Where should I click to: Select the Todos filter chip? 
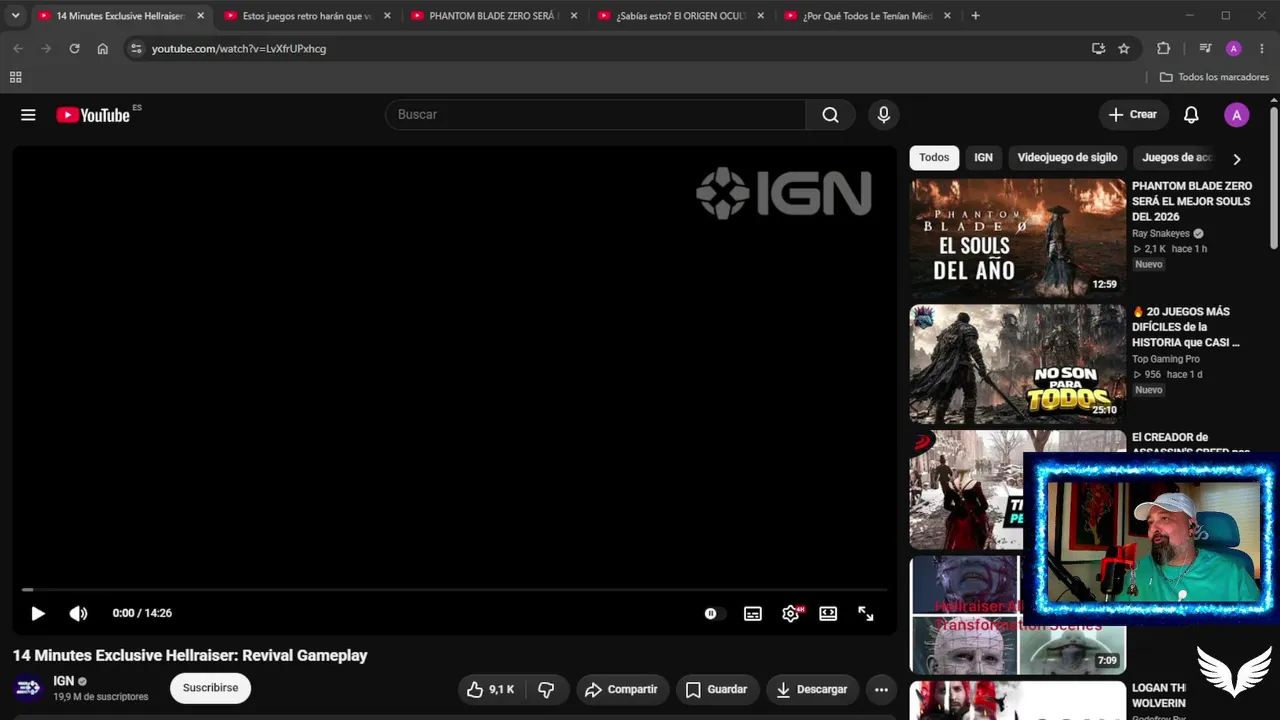tap(934, 158)
